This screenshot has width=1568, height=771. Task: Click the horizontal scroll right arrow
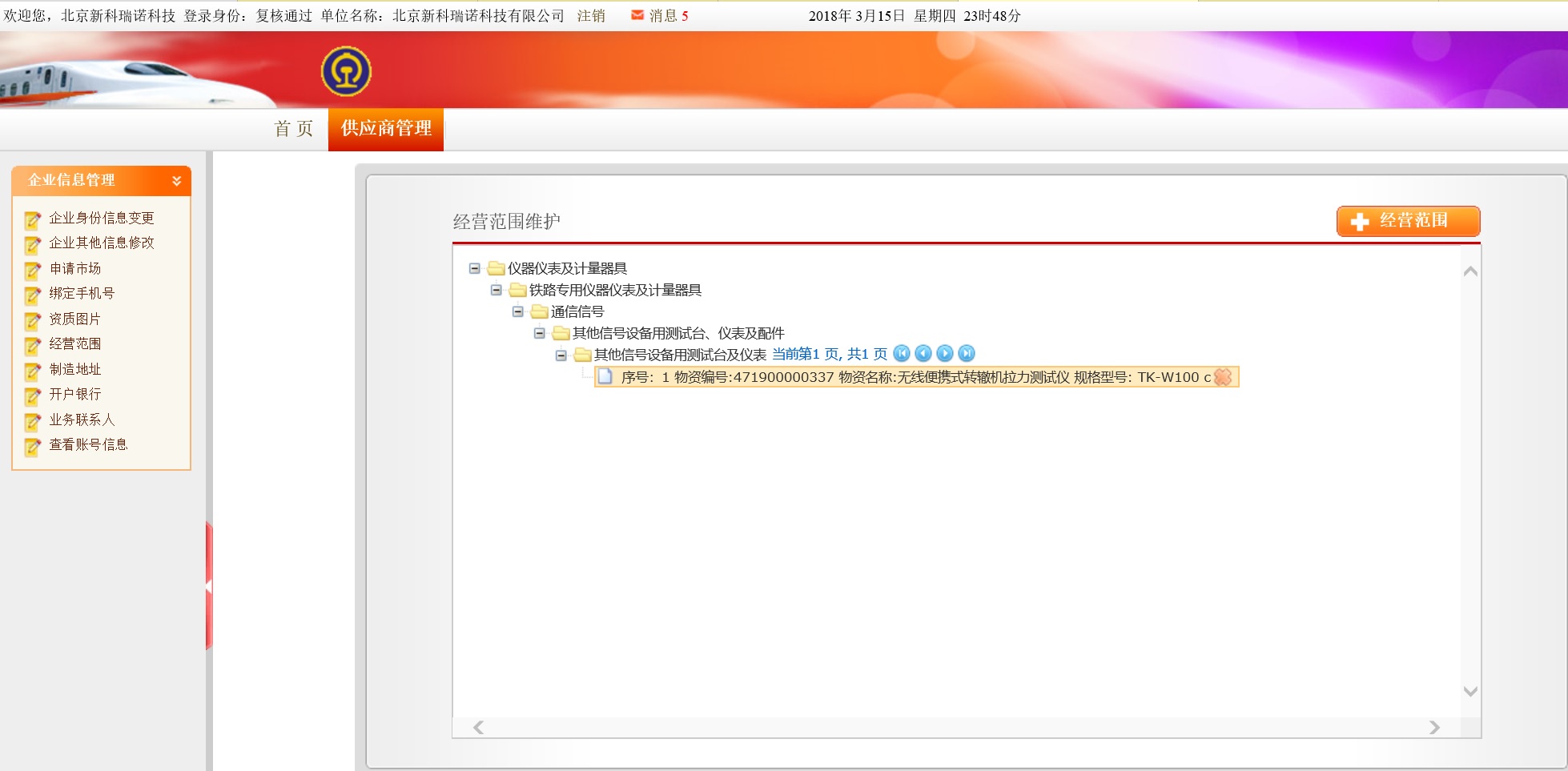[x=1434, y=727]
